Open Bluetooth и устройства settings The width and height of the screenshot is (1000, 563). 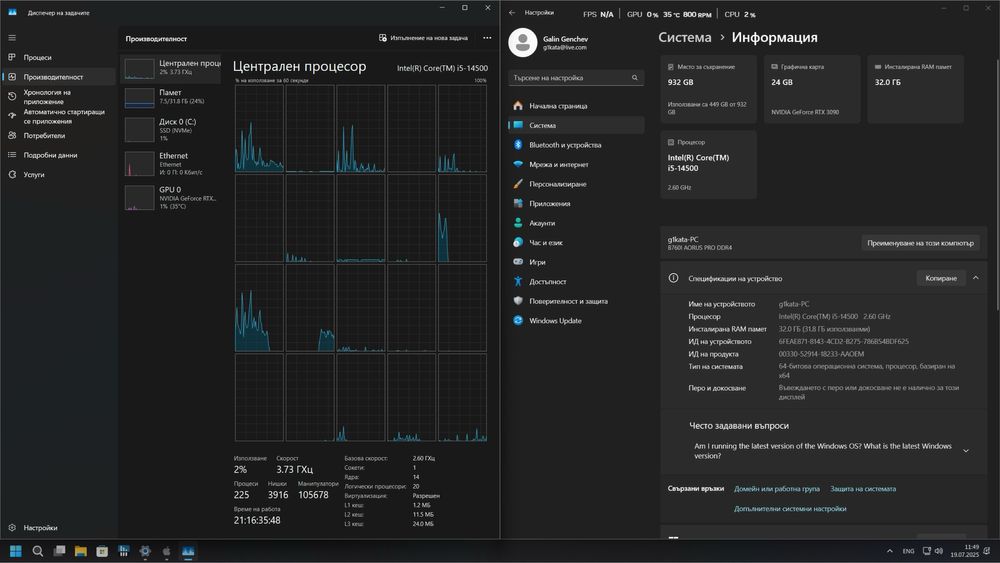[x=576, y=145]
